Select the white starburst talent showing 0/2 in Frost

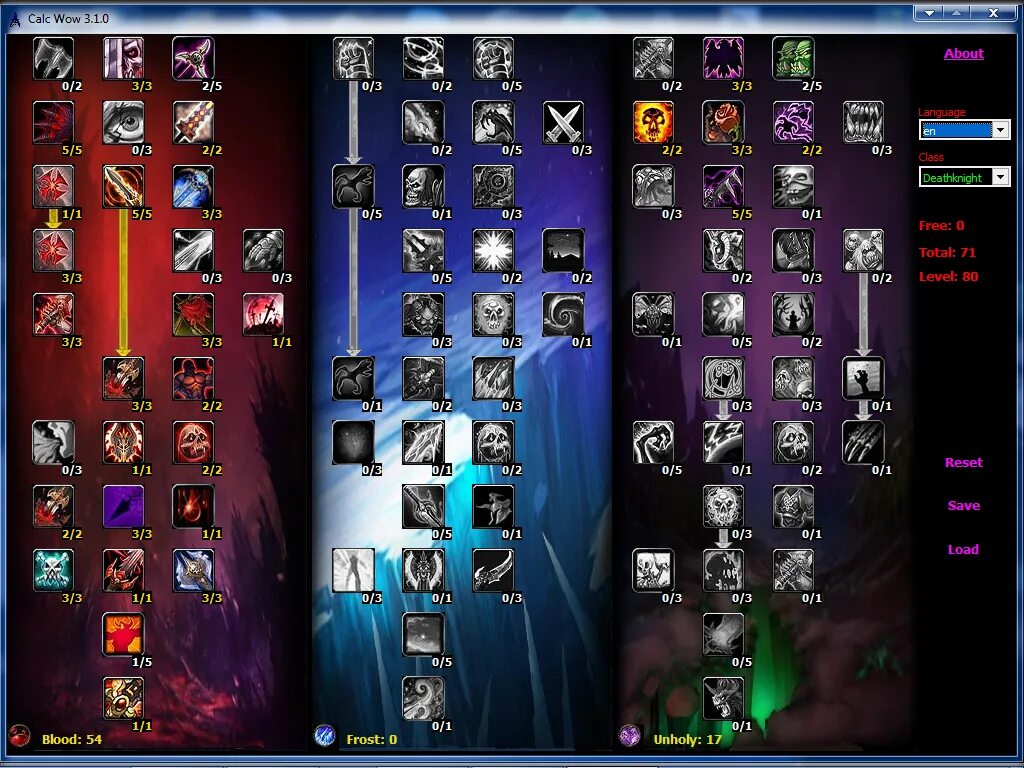coord(493,250)
